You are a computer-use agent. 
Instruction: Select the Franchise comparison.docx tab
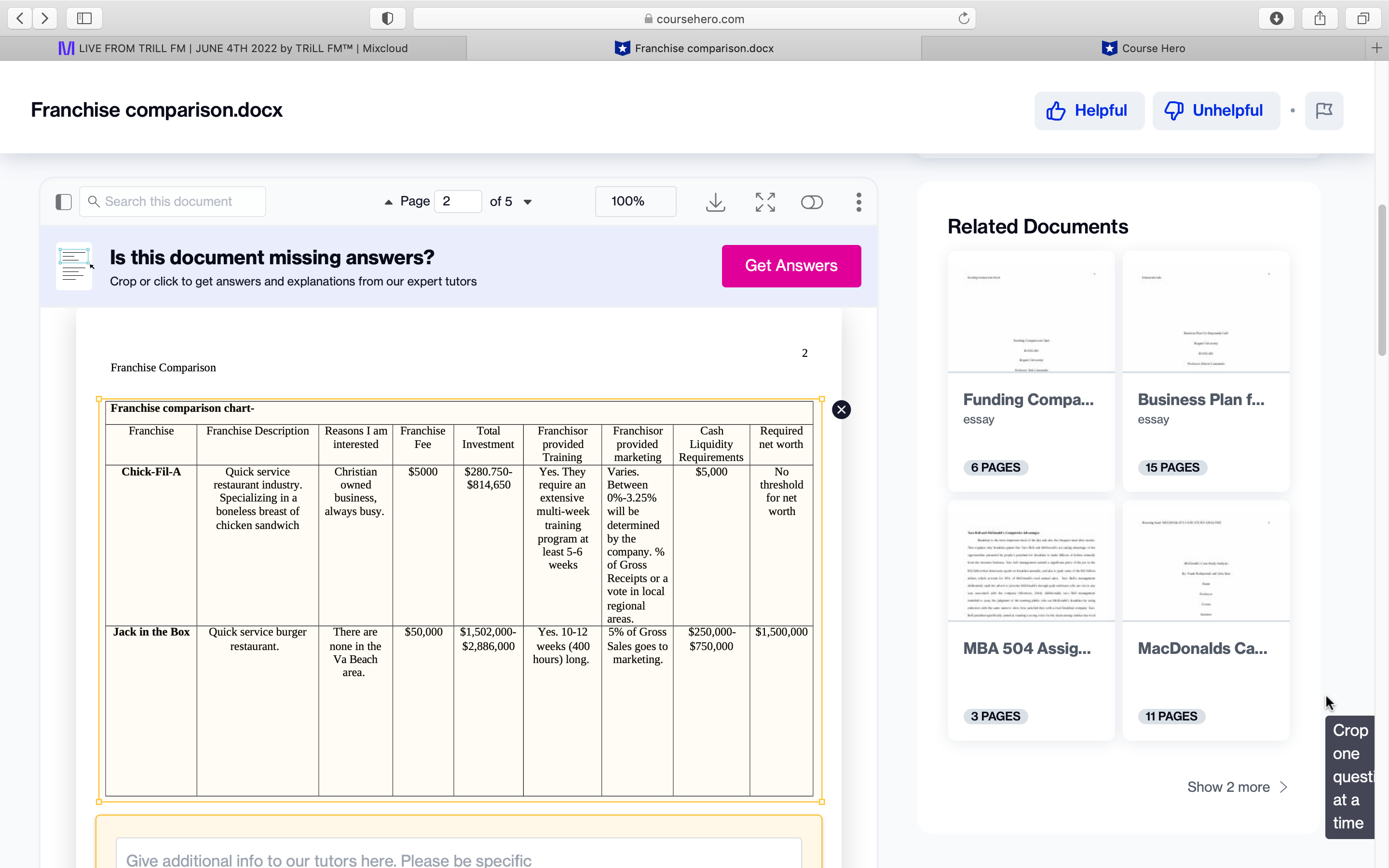(x=694, y=48)
